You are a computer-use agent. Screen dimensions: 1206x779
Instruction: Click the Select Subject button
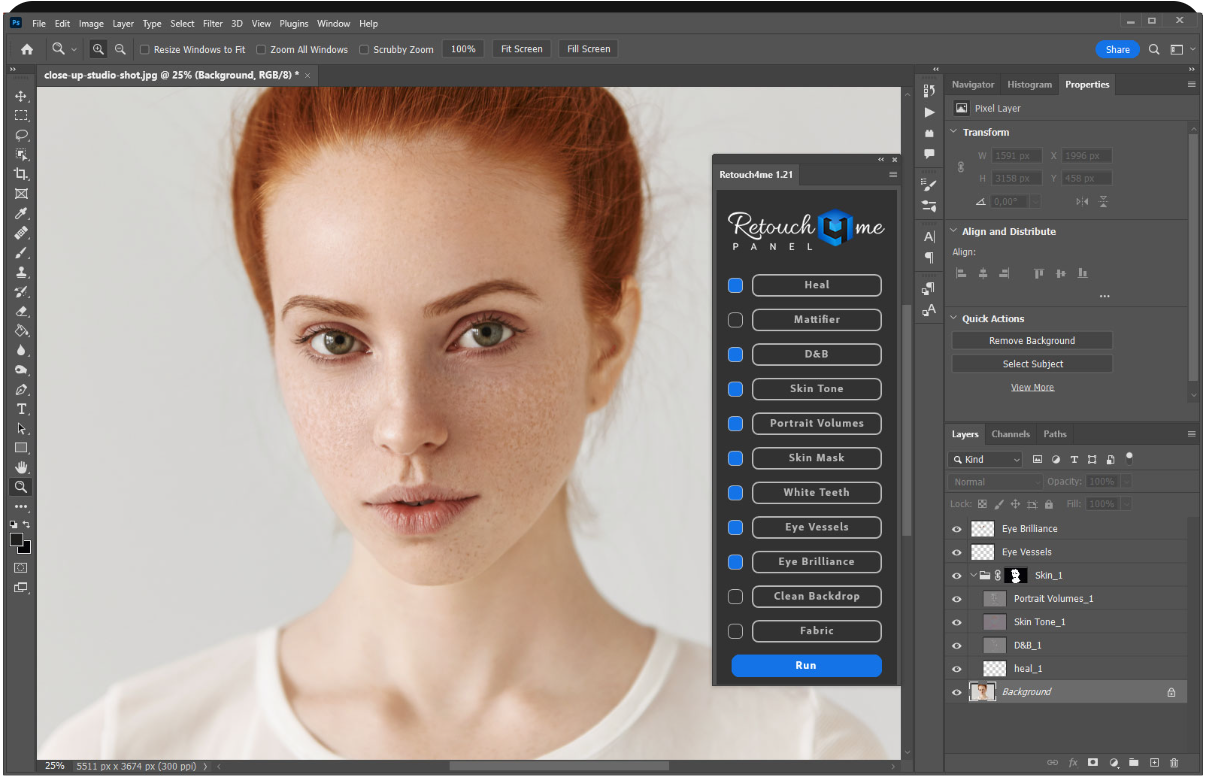point(1032,365)
